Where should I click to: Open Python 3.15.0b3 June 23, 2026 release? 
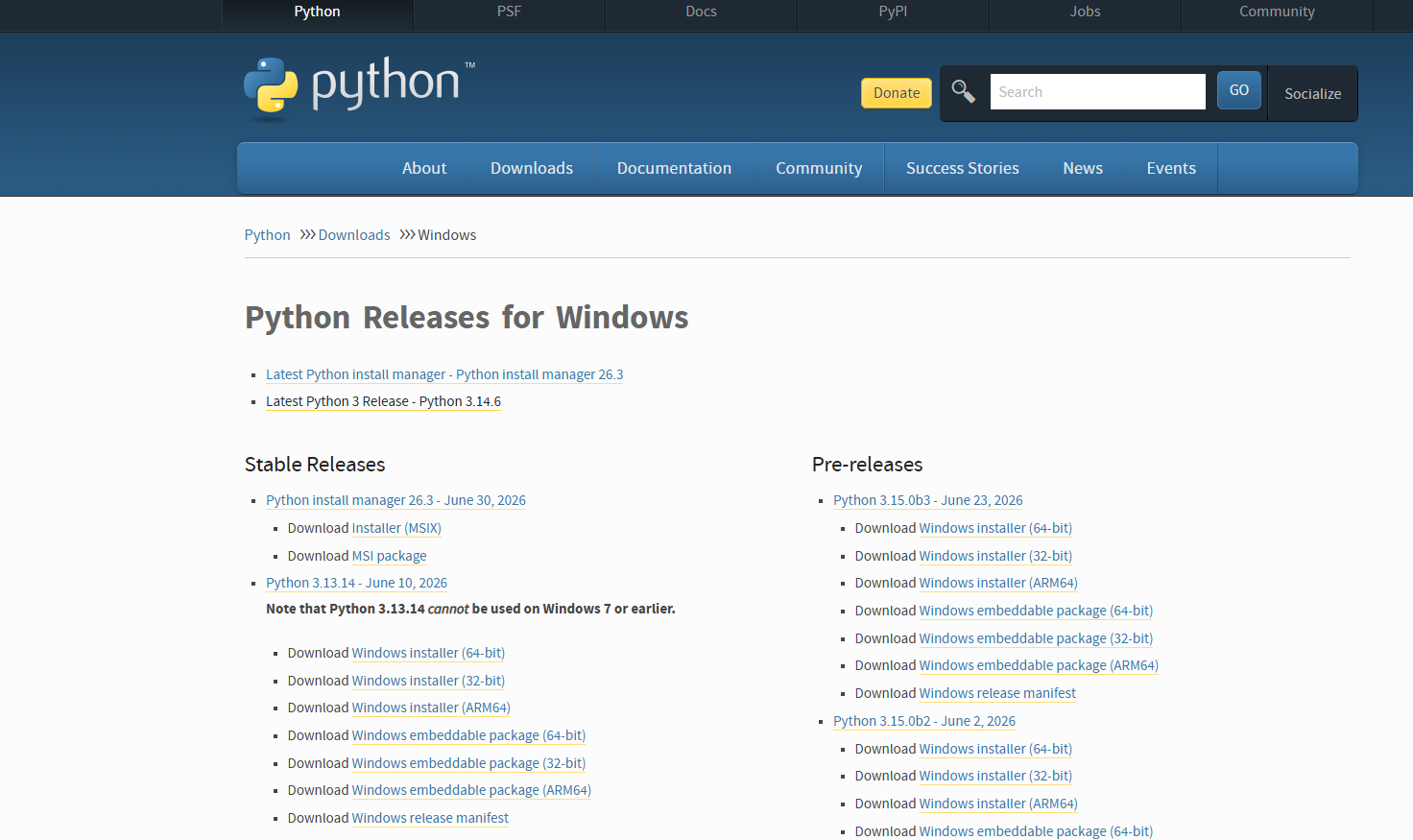[x=927, y=500]
